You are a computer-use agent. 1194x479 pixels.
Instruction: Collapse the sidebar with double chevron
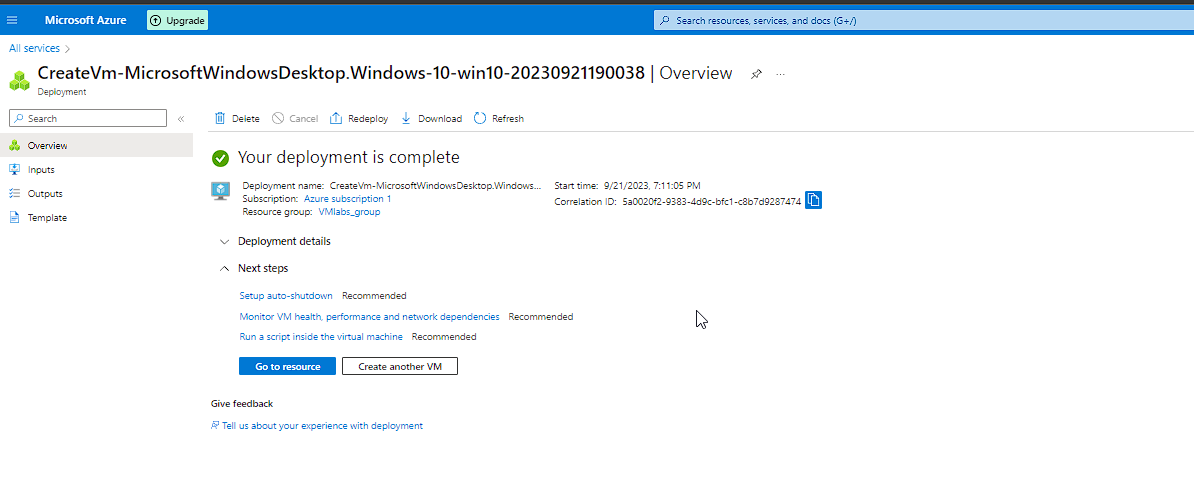pyautogui.click(x=181, y=119)
